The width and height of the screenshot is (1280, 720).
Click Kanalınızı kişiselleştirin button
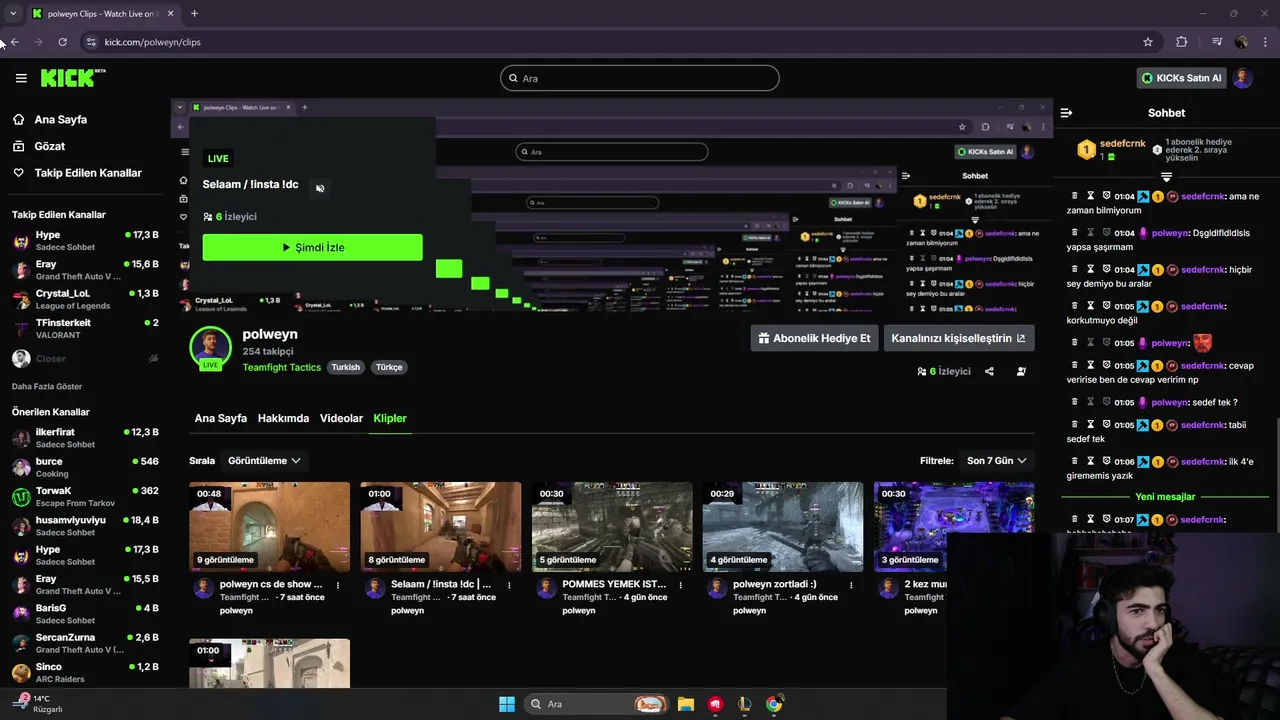[958, 338]
